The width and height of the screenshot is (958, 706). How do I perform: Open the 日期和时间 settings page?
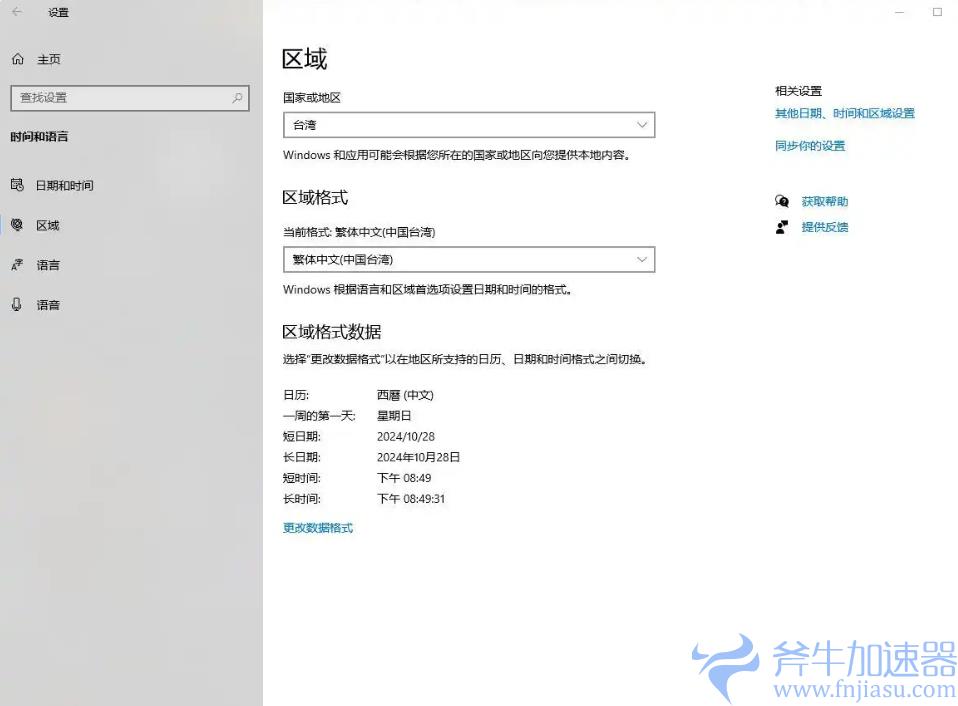[64, 186]
